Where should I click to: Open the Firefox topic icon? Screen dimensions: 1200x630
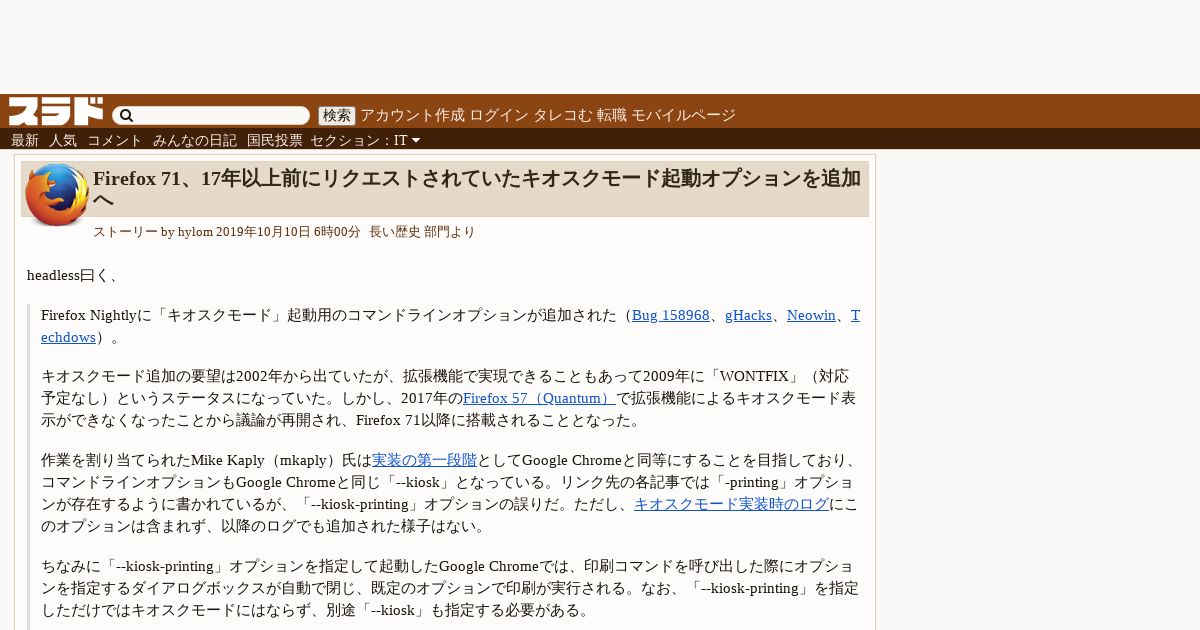point(56,194)
